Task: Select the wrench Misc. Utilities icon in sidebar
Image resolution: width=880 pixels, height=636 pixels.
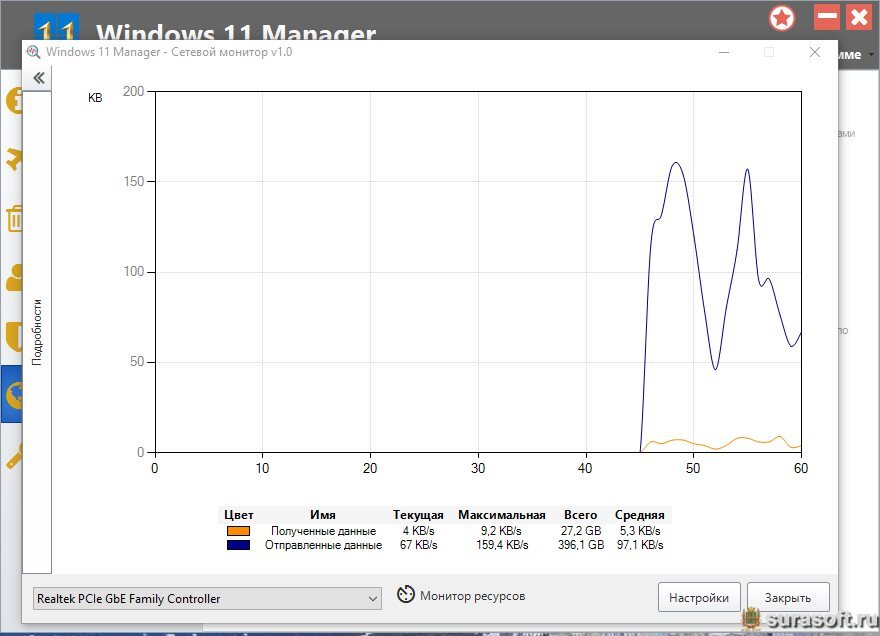Action: [x=14, y=455]
